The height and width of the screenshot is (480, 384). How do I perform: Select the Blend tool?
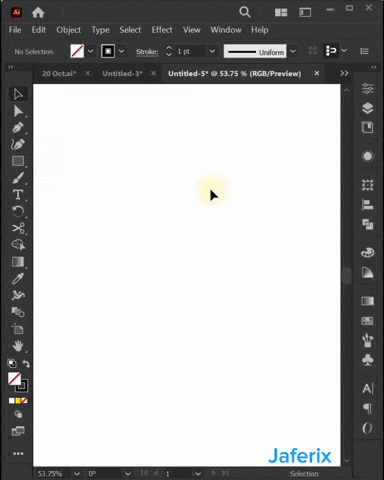[18, 312]
